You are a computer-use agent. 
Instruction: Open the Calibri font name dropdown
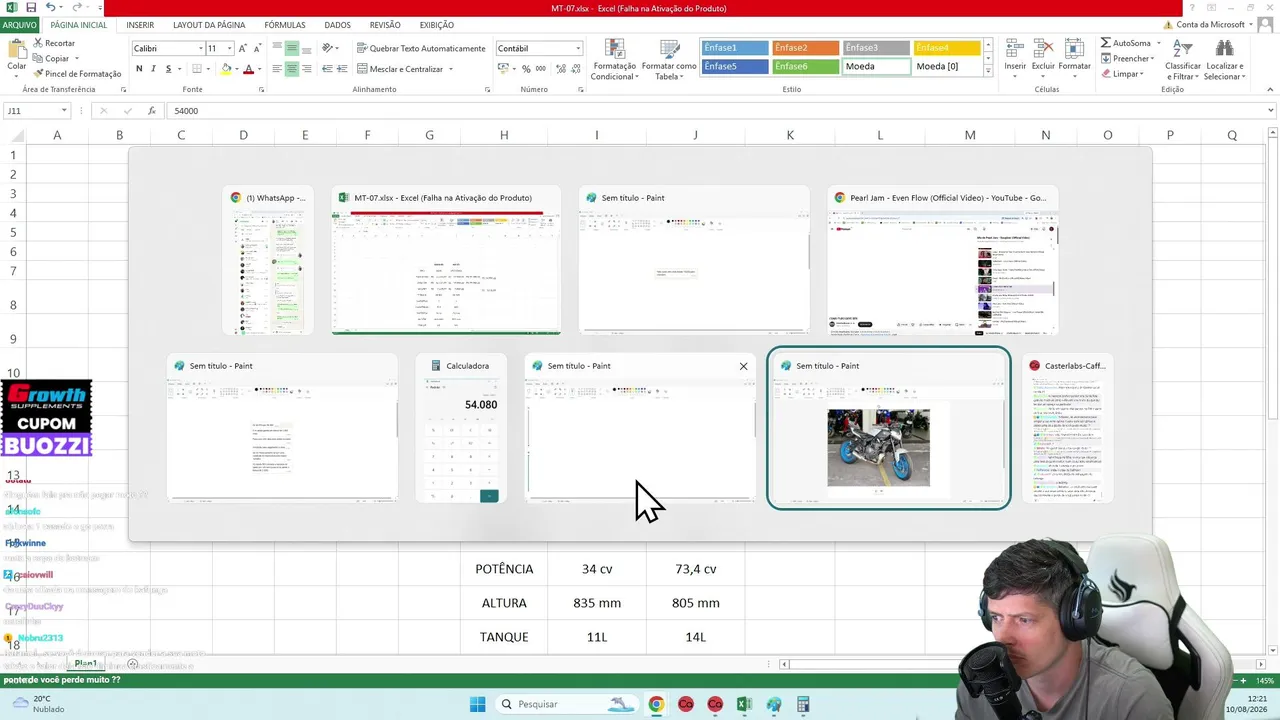199,48
